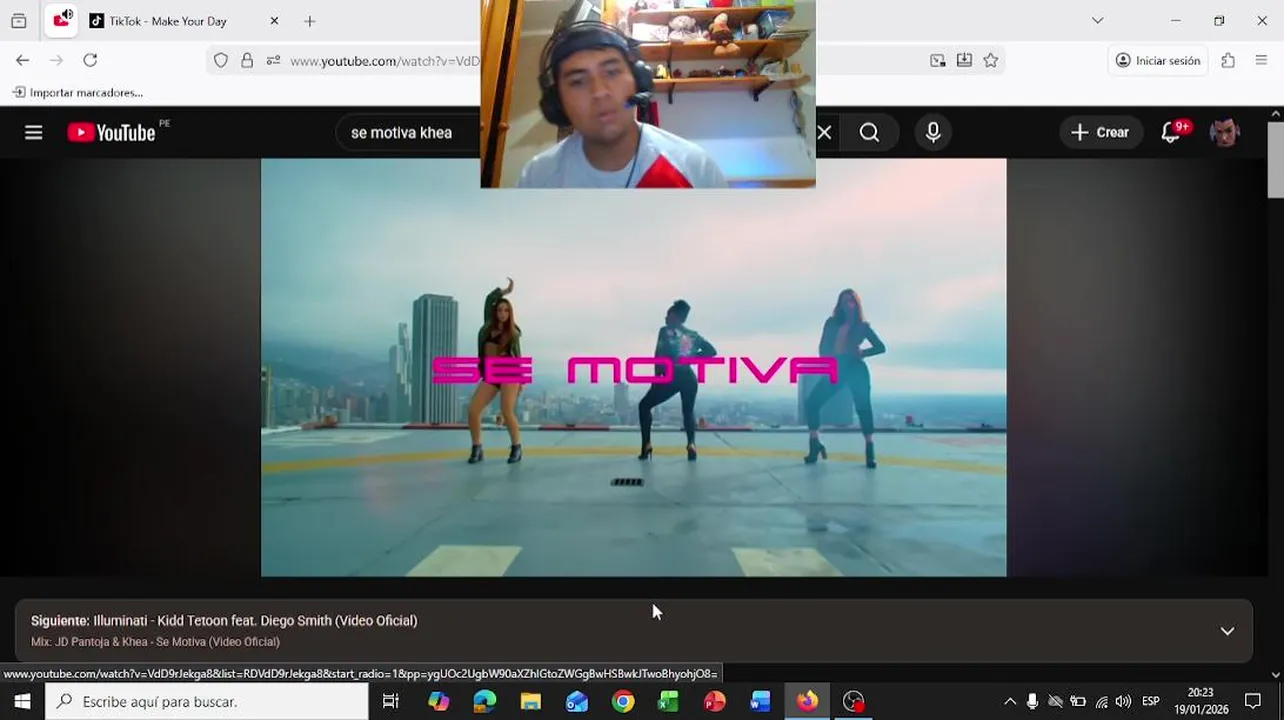Expand the Siguiente queue chevron
The image size is (1284, 720).
tap(1227, 631)
